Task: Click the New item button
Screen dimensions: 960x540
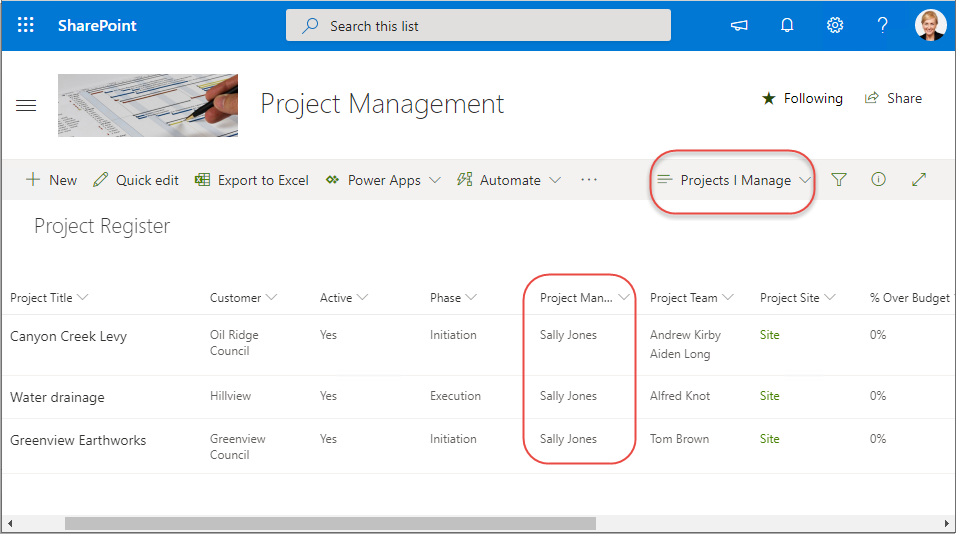Action: [x=51, y=180]
